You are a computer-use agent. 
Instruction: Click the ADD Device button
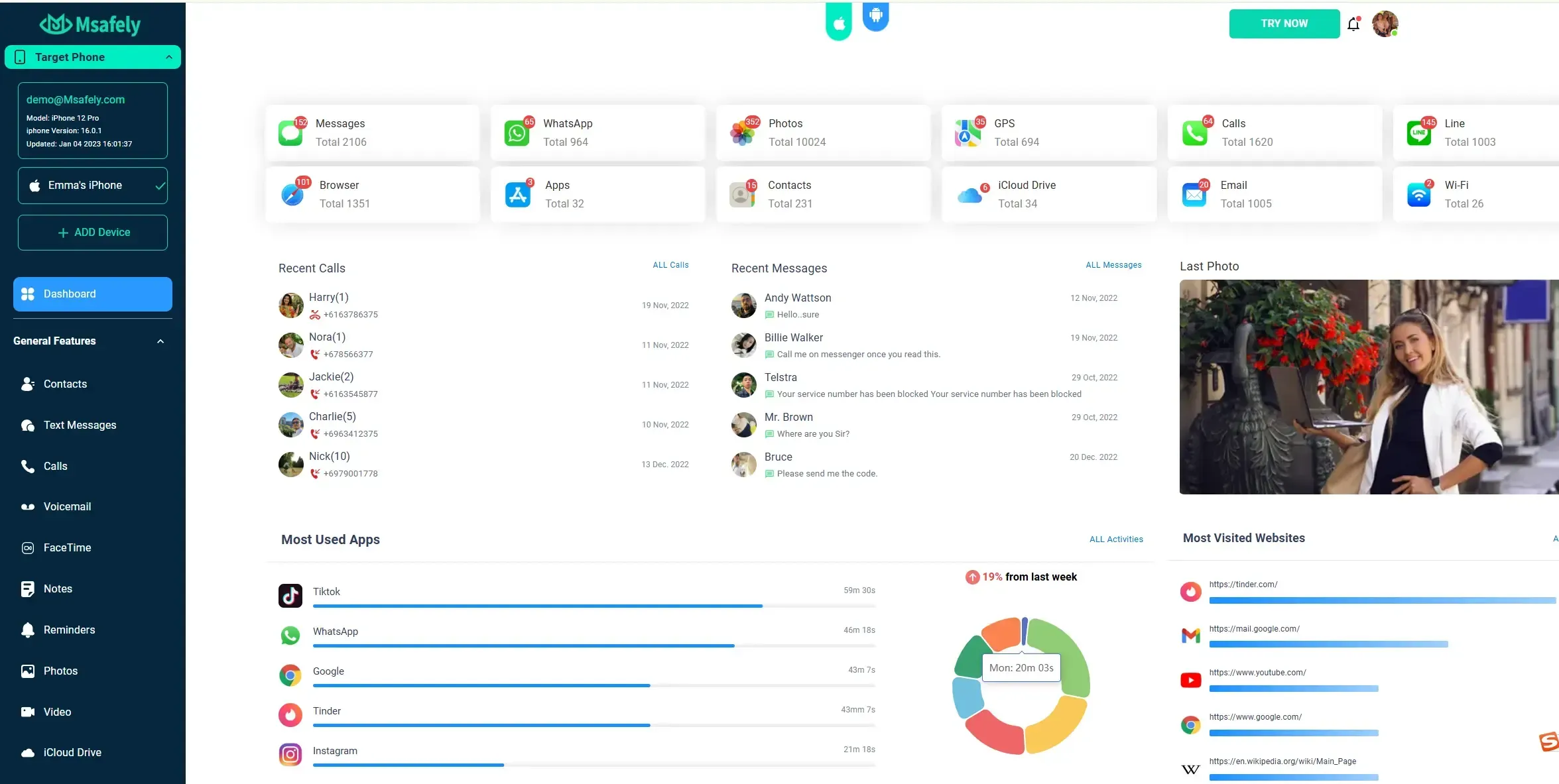tap(93, 233)
